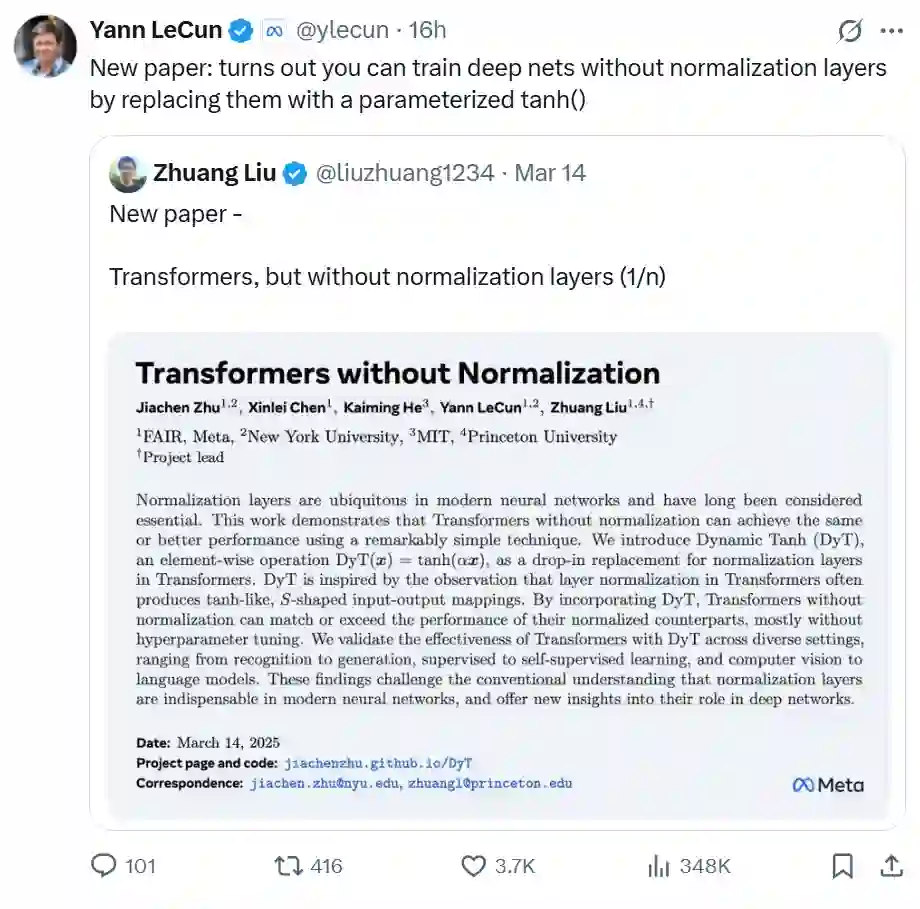Open Yann LeCun's profile picture
This screenshot has height=909, width=920.
point(45,47)
